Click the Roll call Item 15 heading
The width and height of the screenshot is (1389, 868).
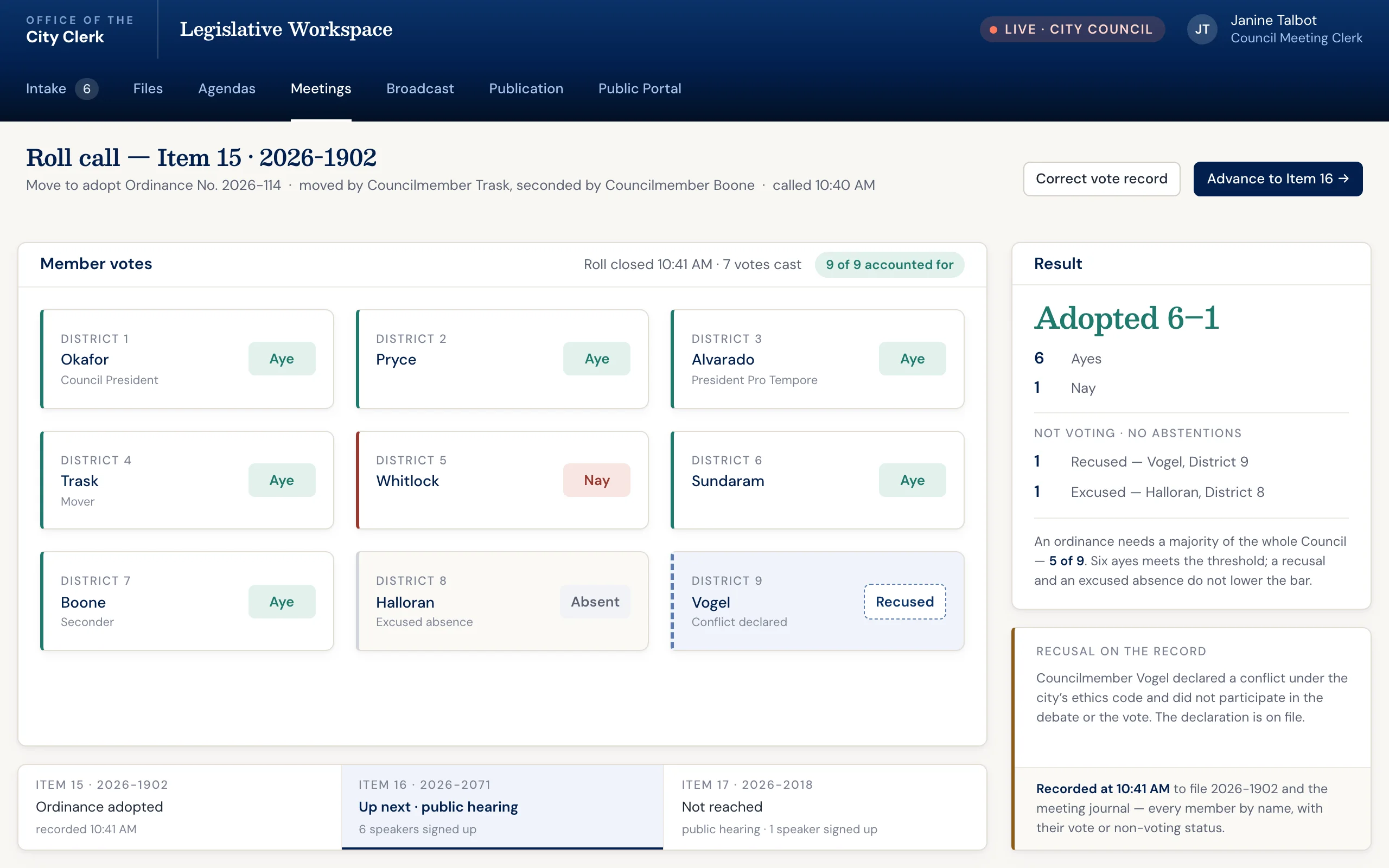tap(201, 157)
